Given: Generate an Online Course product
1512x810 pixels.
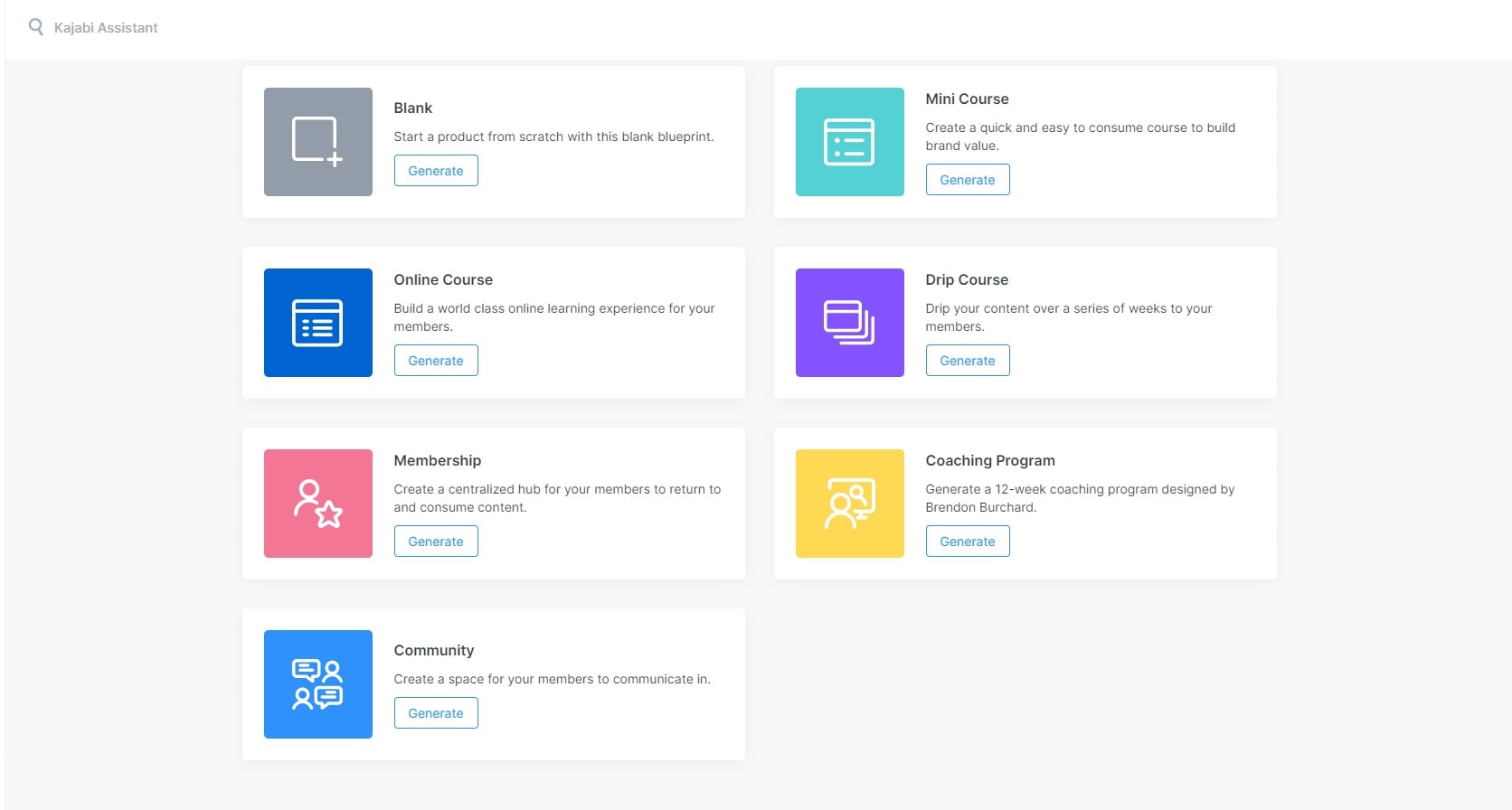Looking at the screenshot, I should click(435, 361).
